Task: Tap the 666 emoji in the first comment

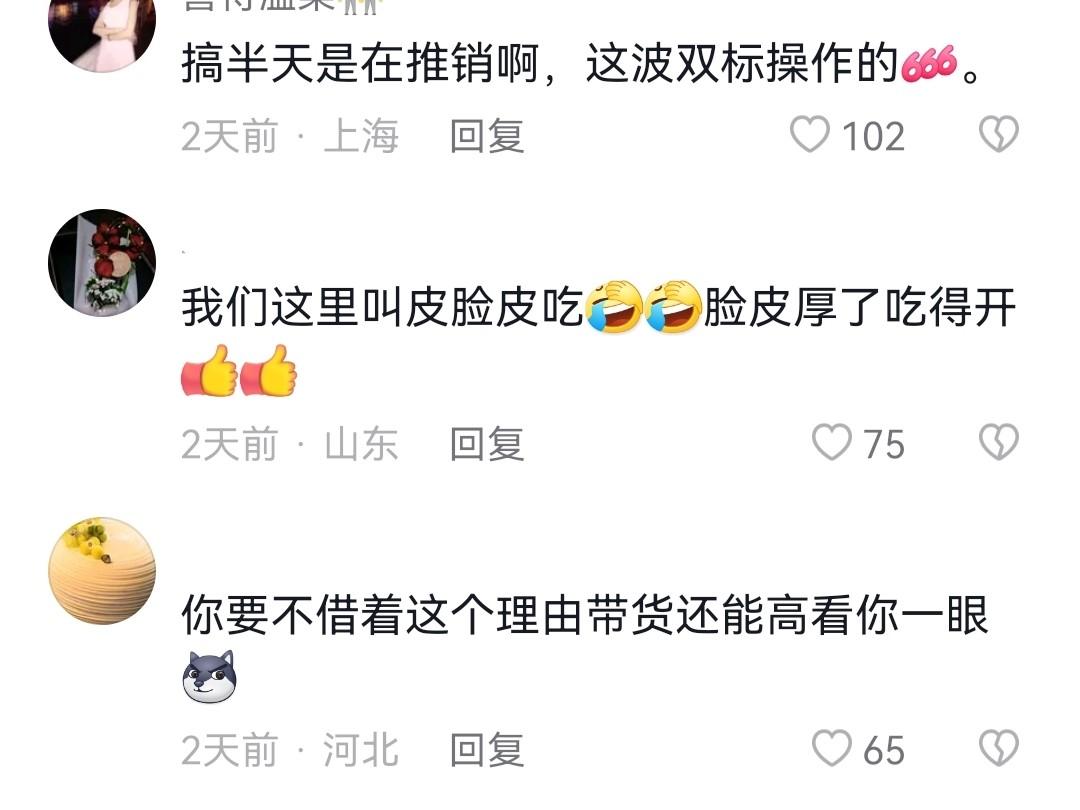Action: pos(929,64)
